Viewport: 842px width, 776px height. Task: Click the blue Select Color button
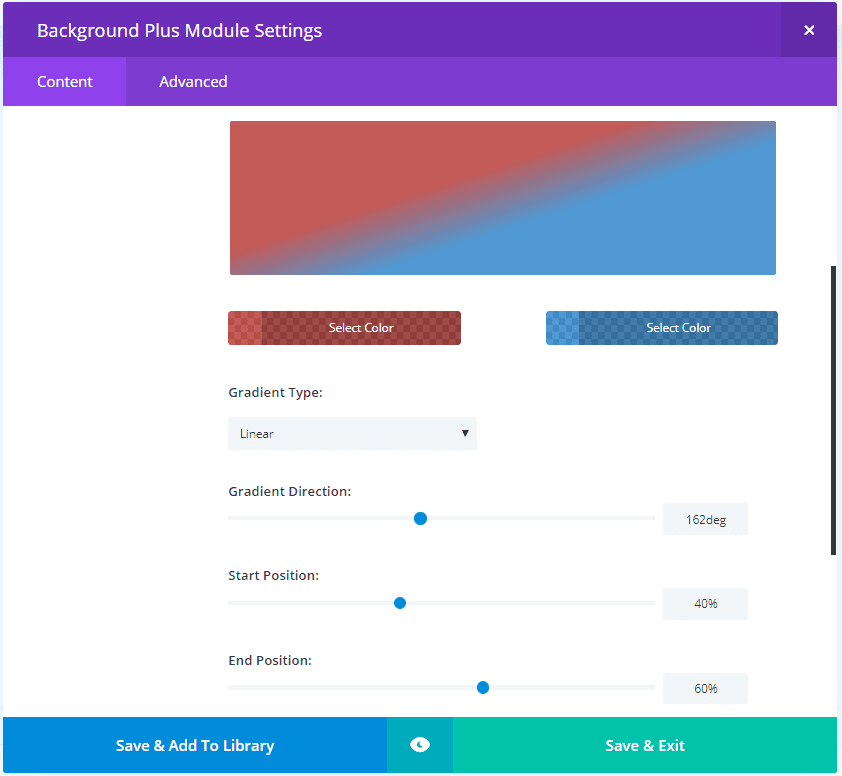pos(678,328)
